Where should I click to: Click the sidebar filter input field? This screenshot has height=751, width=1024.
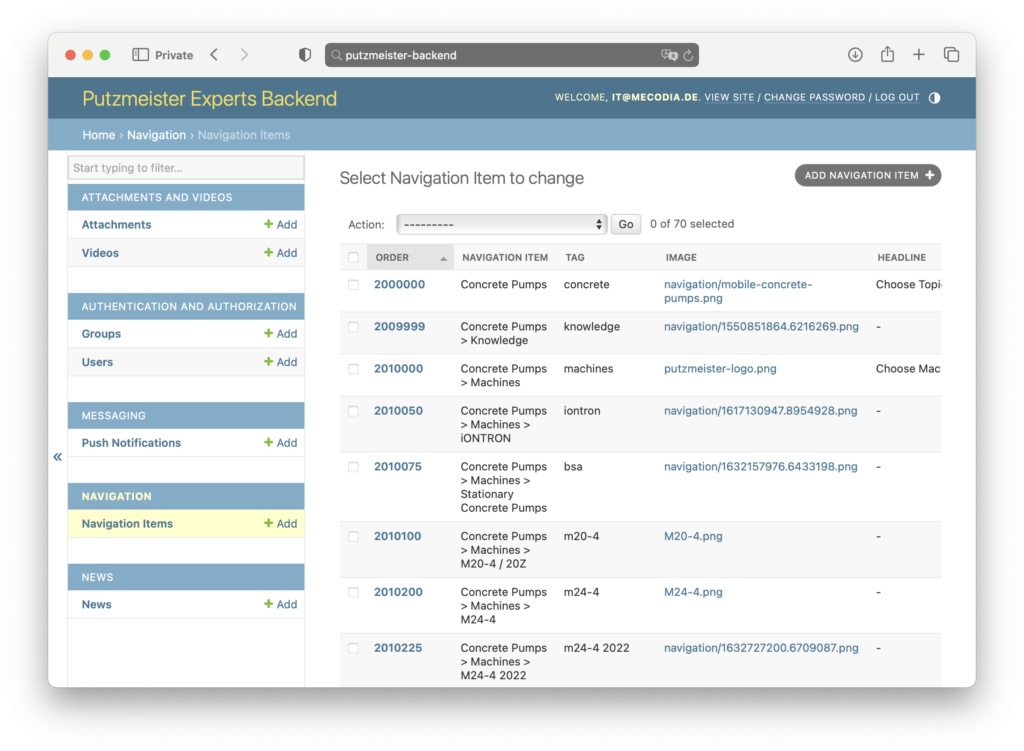[x=185, y=167]
